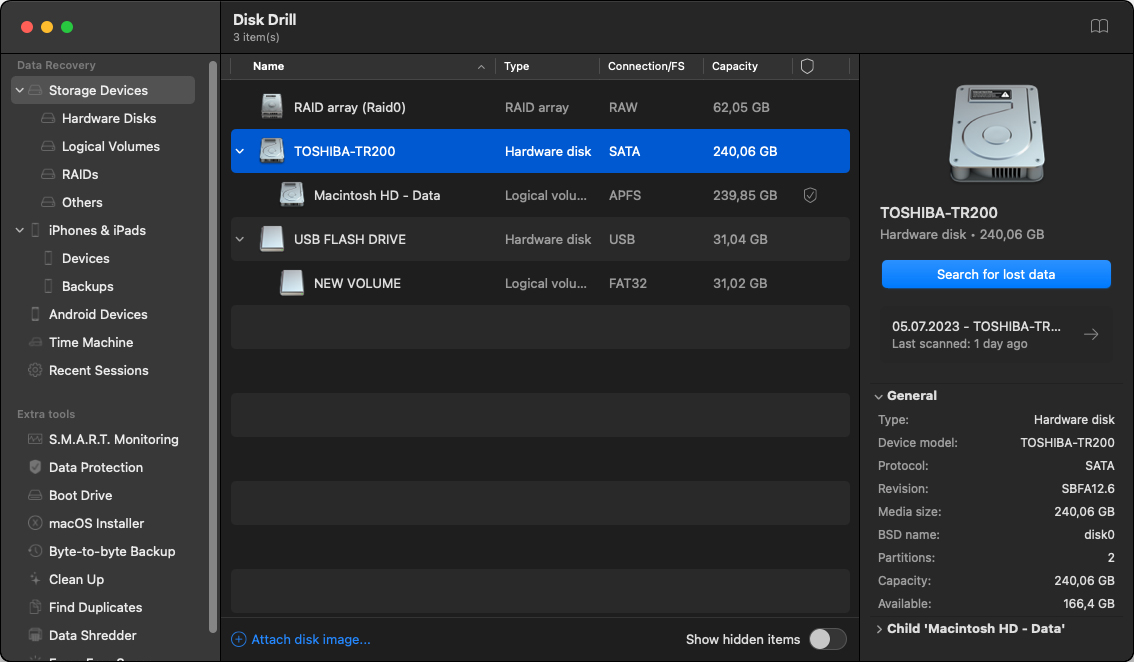The image size is (1134, 662).
Task: Select Hardware Disks in sidebar
Action: pos(108,118)
